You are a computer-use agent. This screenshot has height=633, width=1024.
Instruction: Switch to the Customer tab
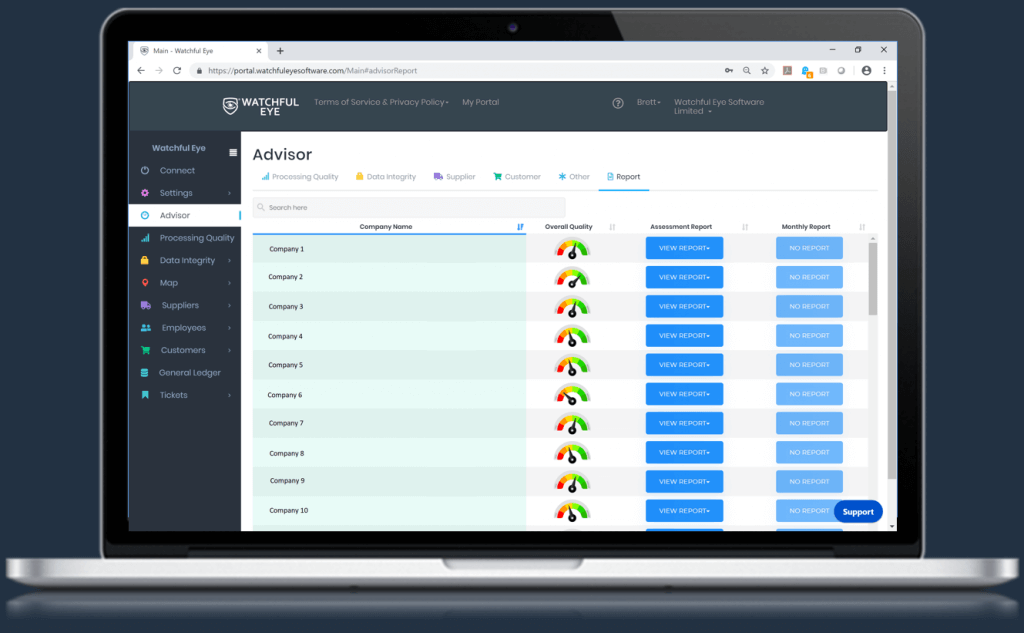pyautogui.click(x=516, y=176)
